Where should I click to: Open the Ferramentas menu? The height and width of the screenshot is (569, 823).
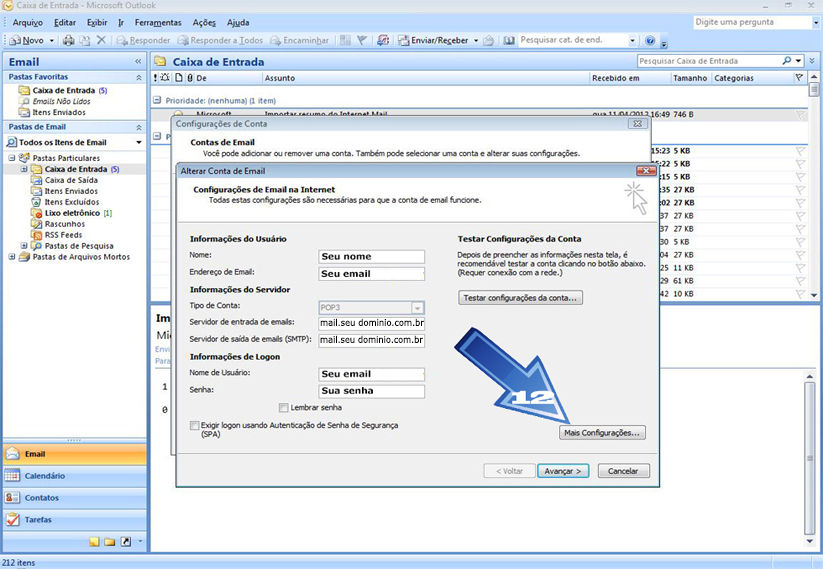(158, 23)
